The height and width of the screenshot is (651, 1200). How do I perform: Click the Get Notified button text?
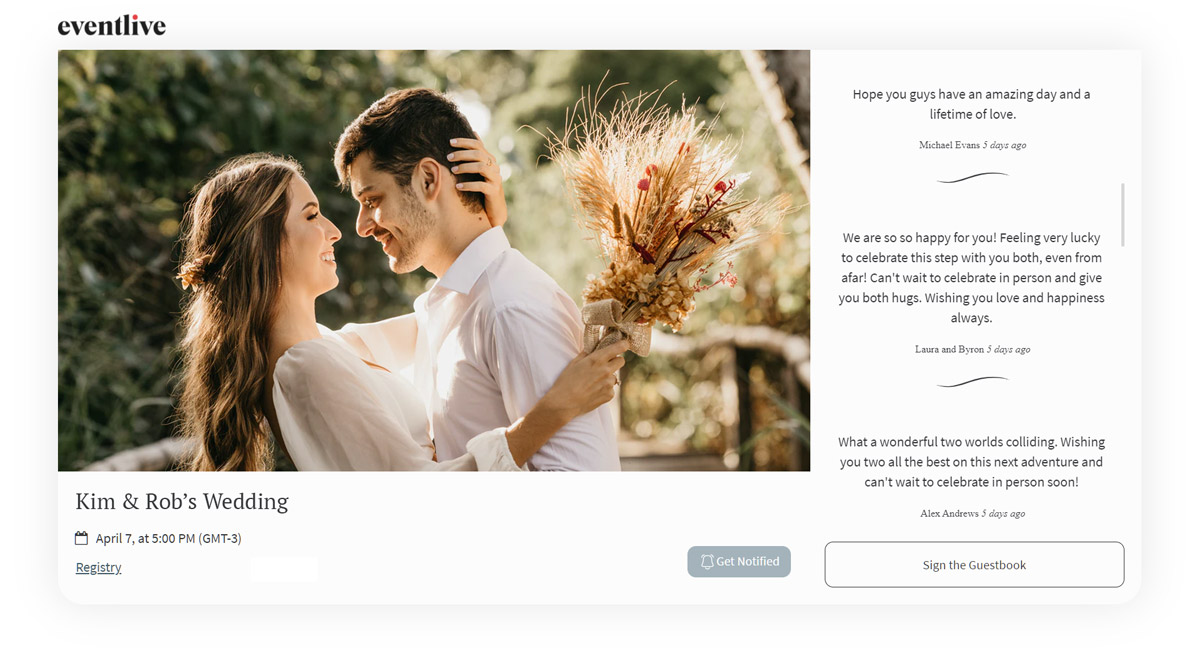click(748, 562)
